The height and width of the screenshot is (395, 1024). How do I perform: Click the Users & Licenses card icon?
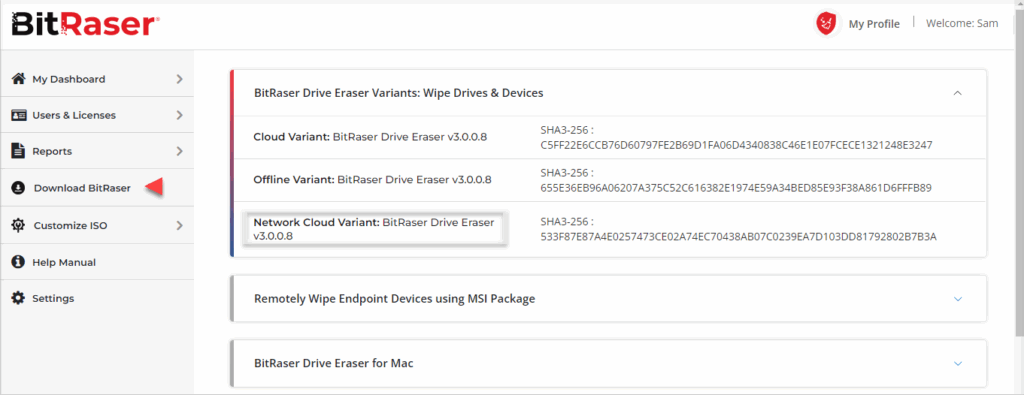pos(19,115)
